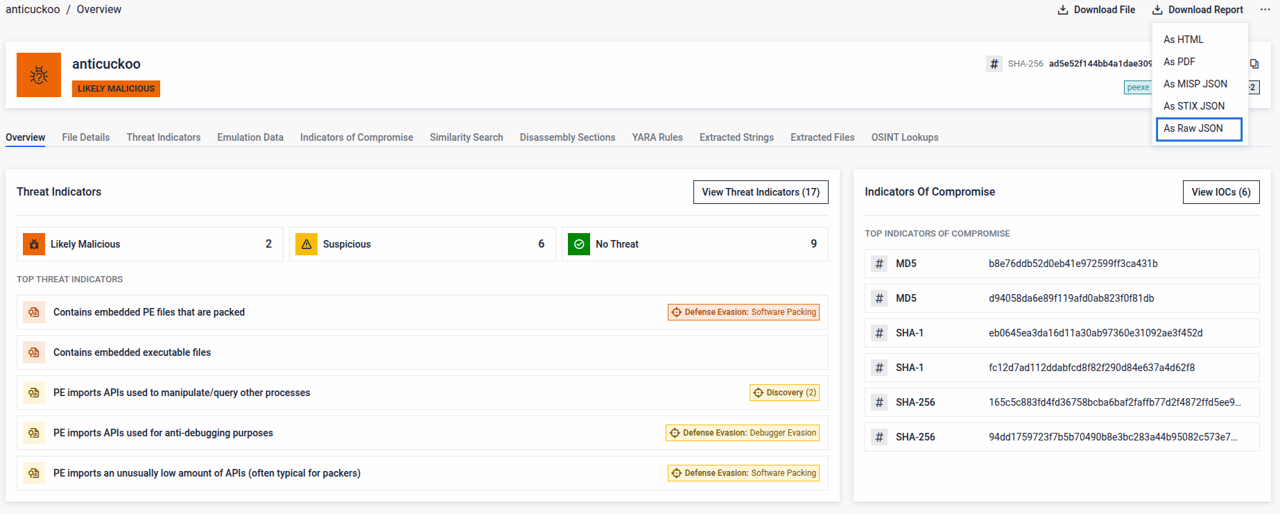
Task: Open the Download Report dropdown
Action: pyautogui.click(x=1197, y=10)
